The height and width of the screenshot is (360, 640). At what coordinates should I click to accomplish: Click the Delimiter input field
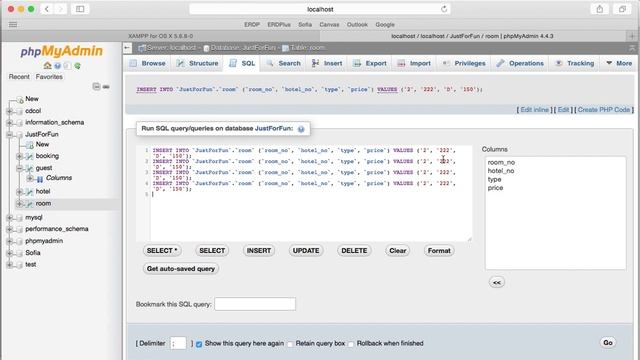coord(178,343)
